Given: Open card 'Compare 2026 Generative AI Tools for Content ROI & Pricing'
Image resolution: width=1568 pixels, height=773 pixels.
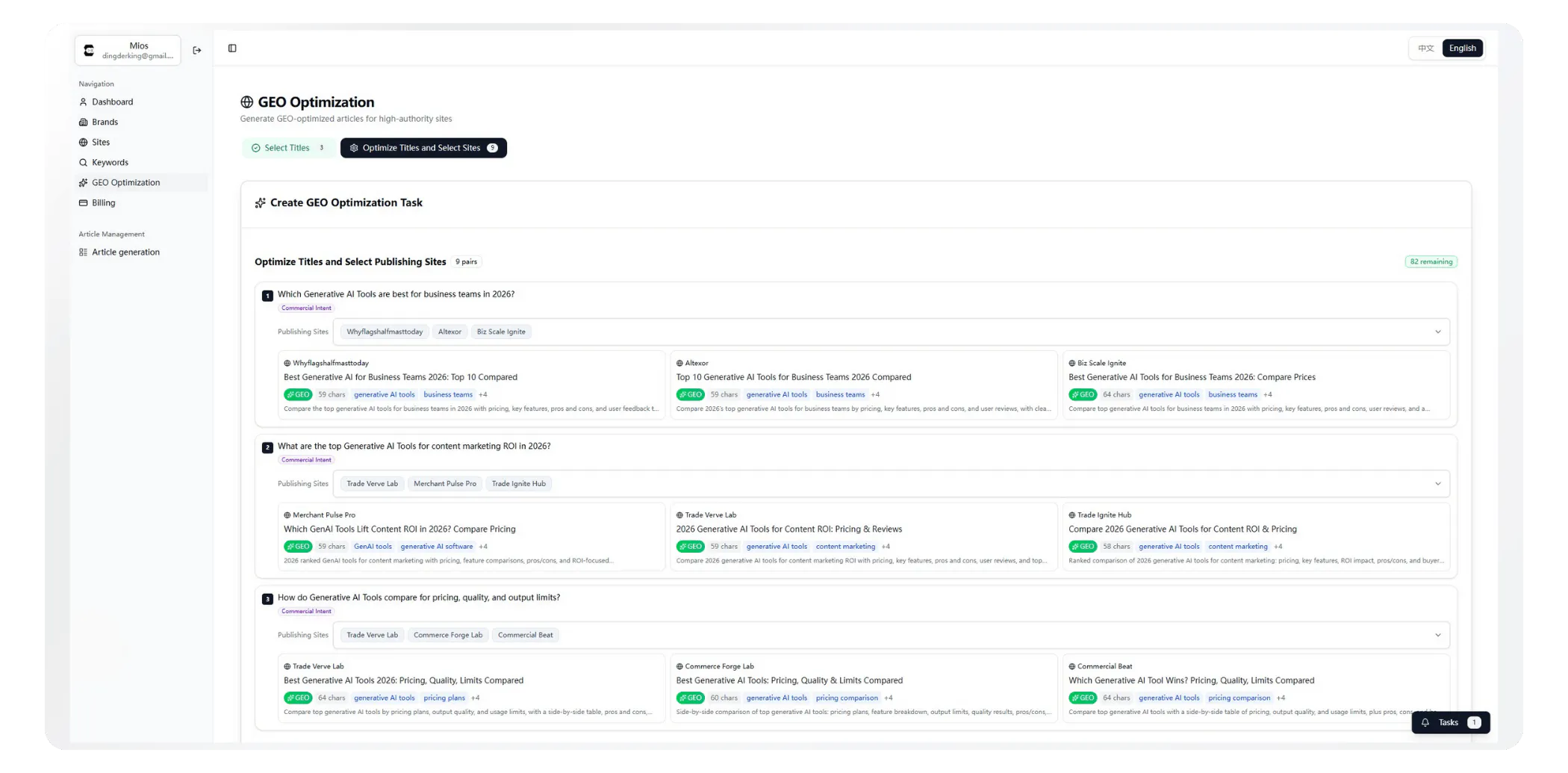Looking at the screenshot, I should pyautogui.click(x=1256, y=538).
